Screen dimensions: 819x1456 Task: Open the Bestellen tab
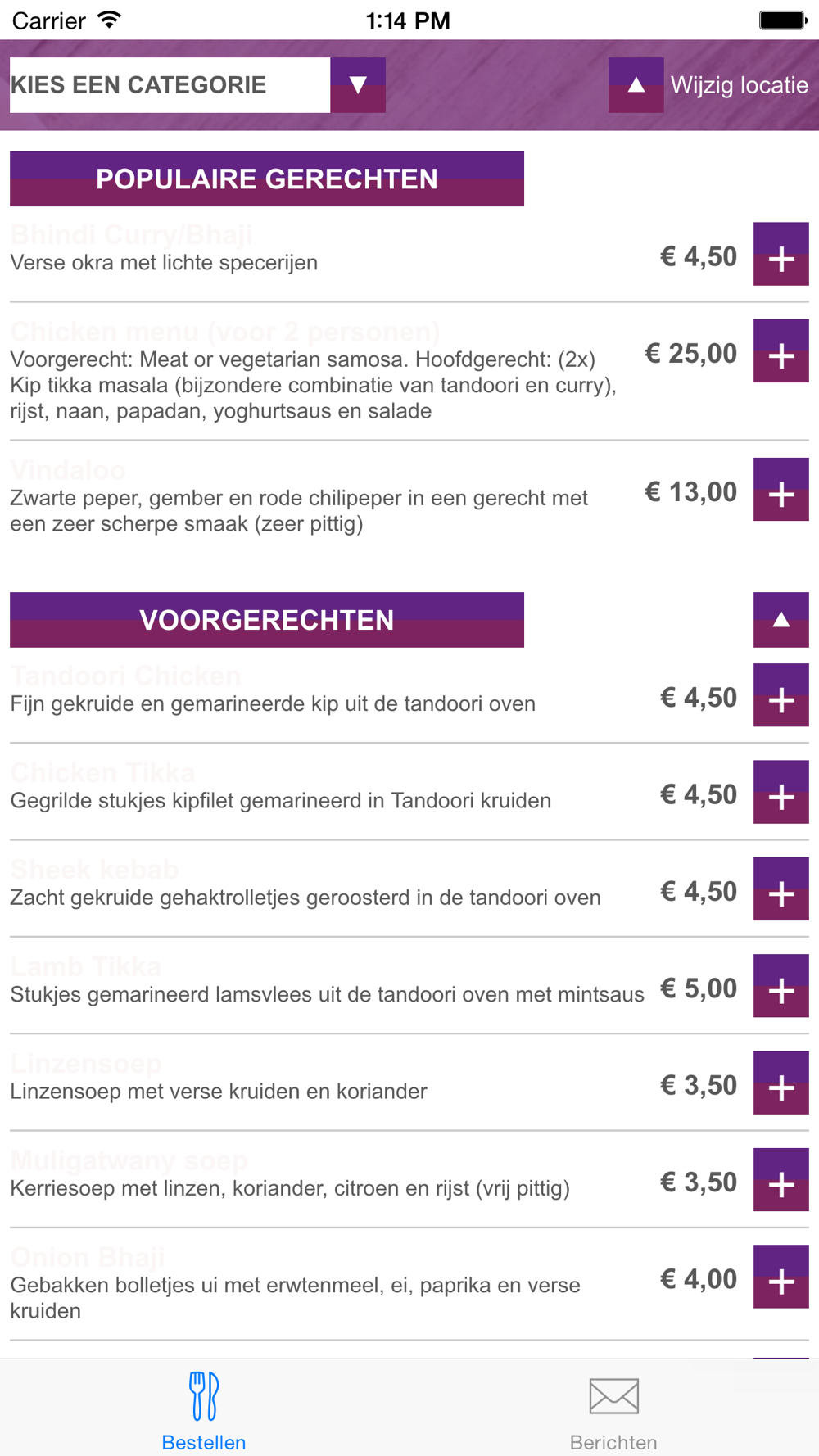pyautogui.click(x=204, y=1410)
